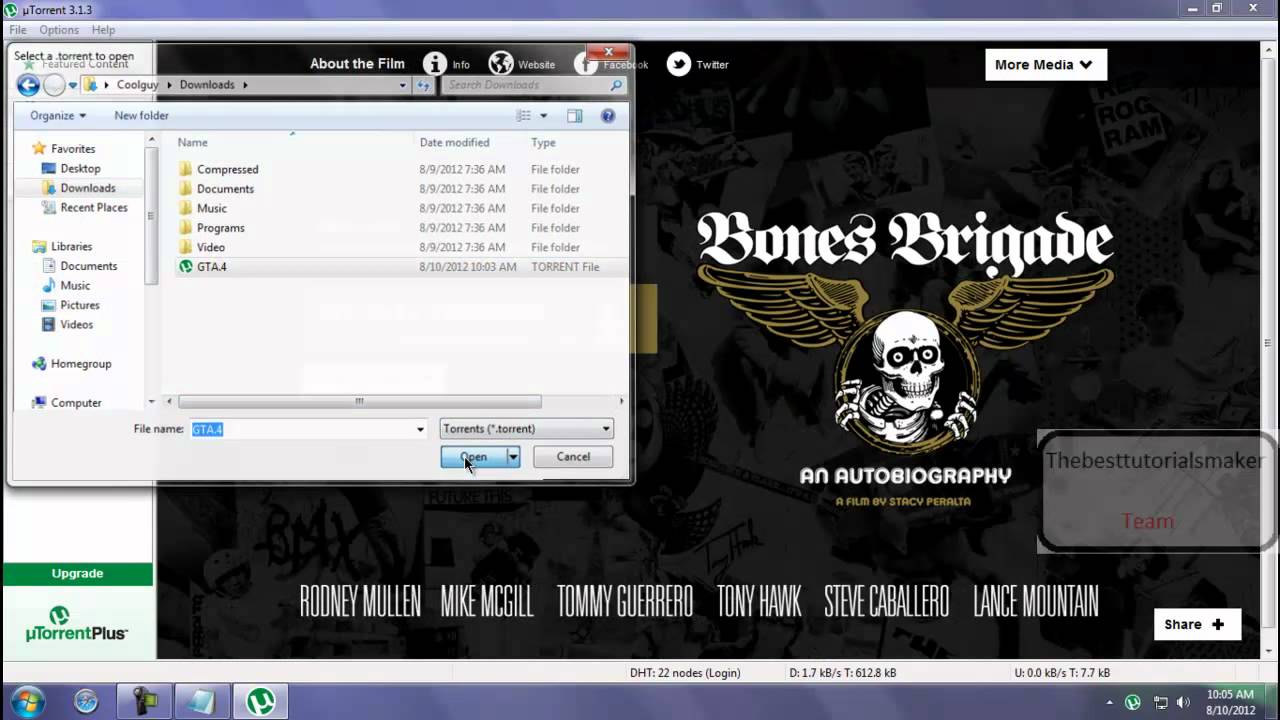Viewport: 1280px width, 720px height.
Task: Click the uTorrent tray icon
Action: tap(1133, 702)
